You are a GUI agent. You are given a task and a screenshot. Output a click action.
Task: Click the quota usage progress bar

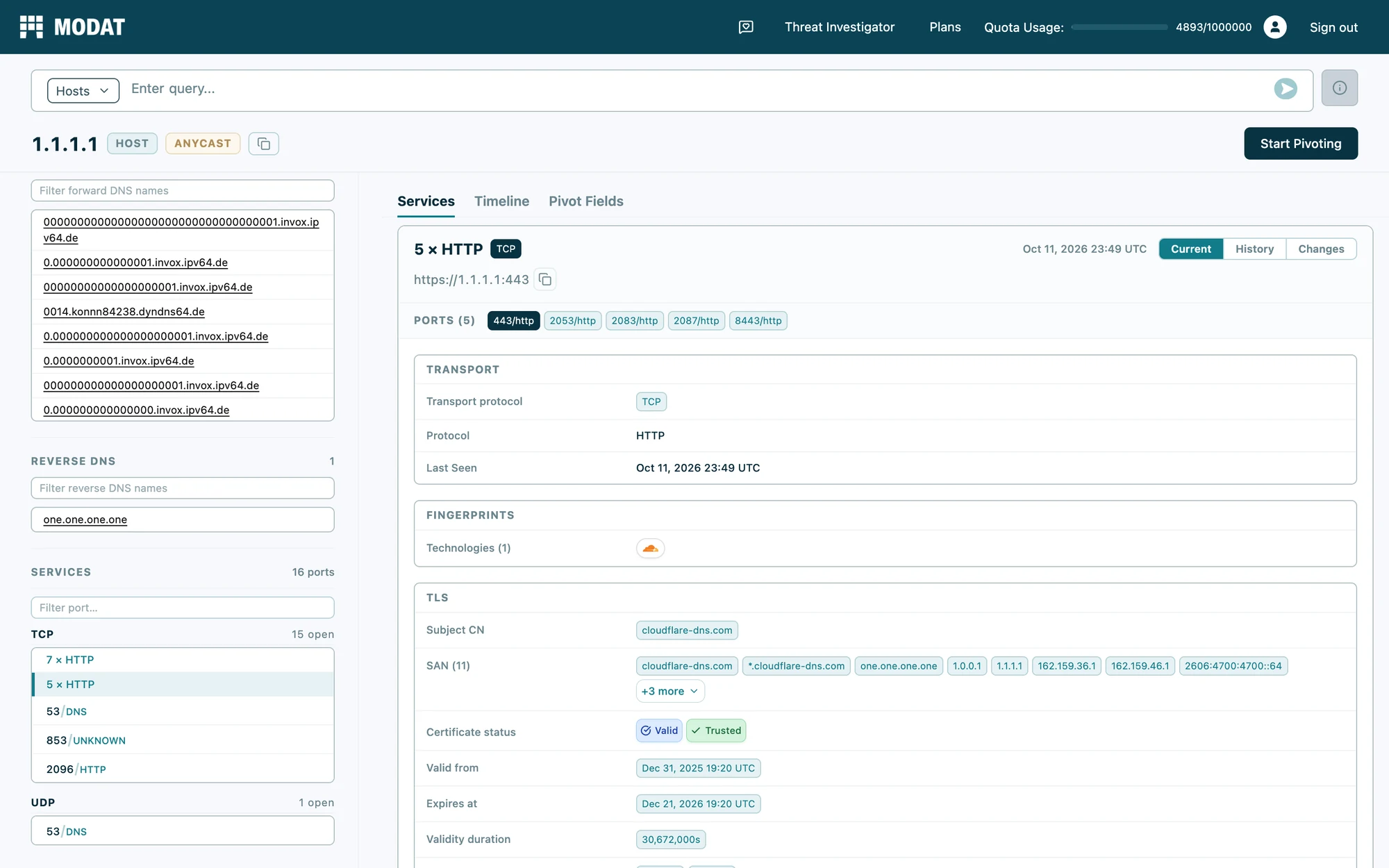pos(1120,27)
